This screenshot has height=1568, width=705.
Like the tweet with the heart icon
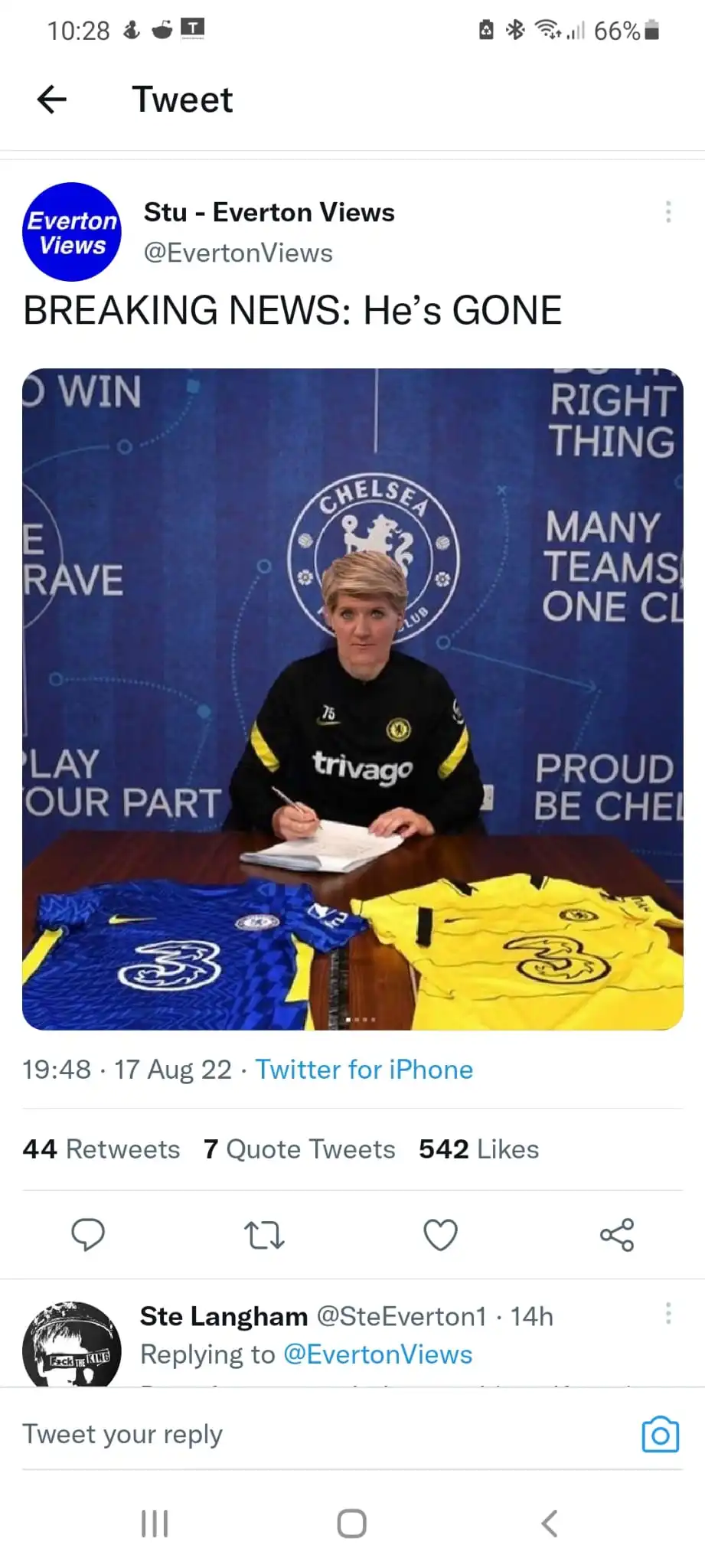pyautogui.click(x=440, y=1234)
